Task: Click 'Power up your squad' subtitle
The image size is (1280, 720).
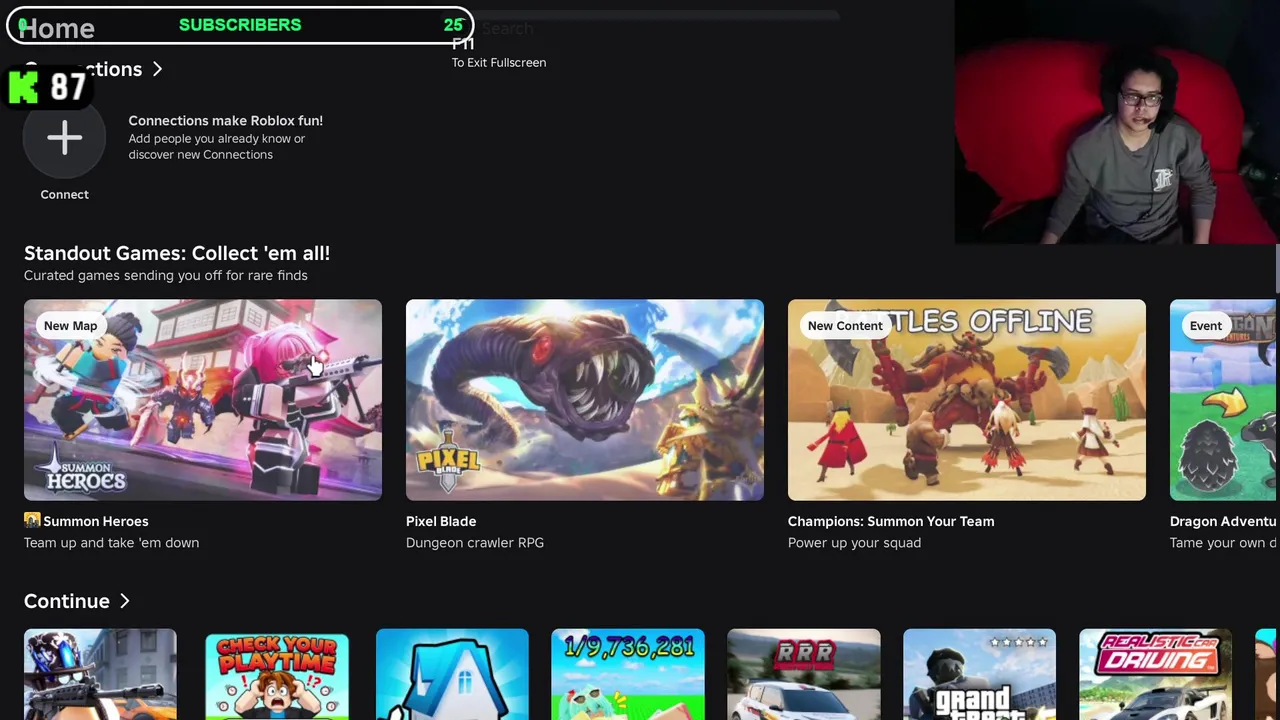Action: click(x=854, y=542)
